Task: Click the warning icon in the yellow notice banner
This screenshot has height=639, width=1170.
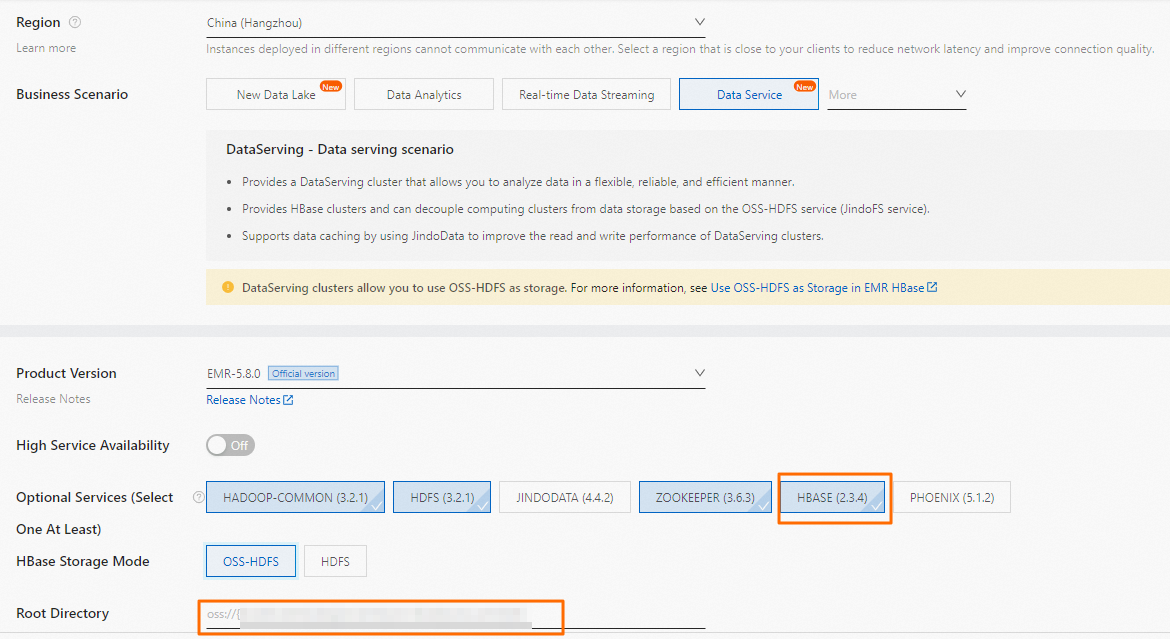Action: point(227,287)
